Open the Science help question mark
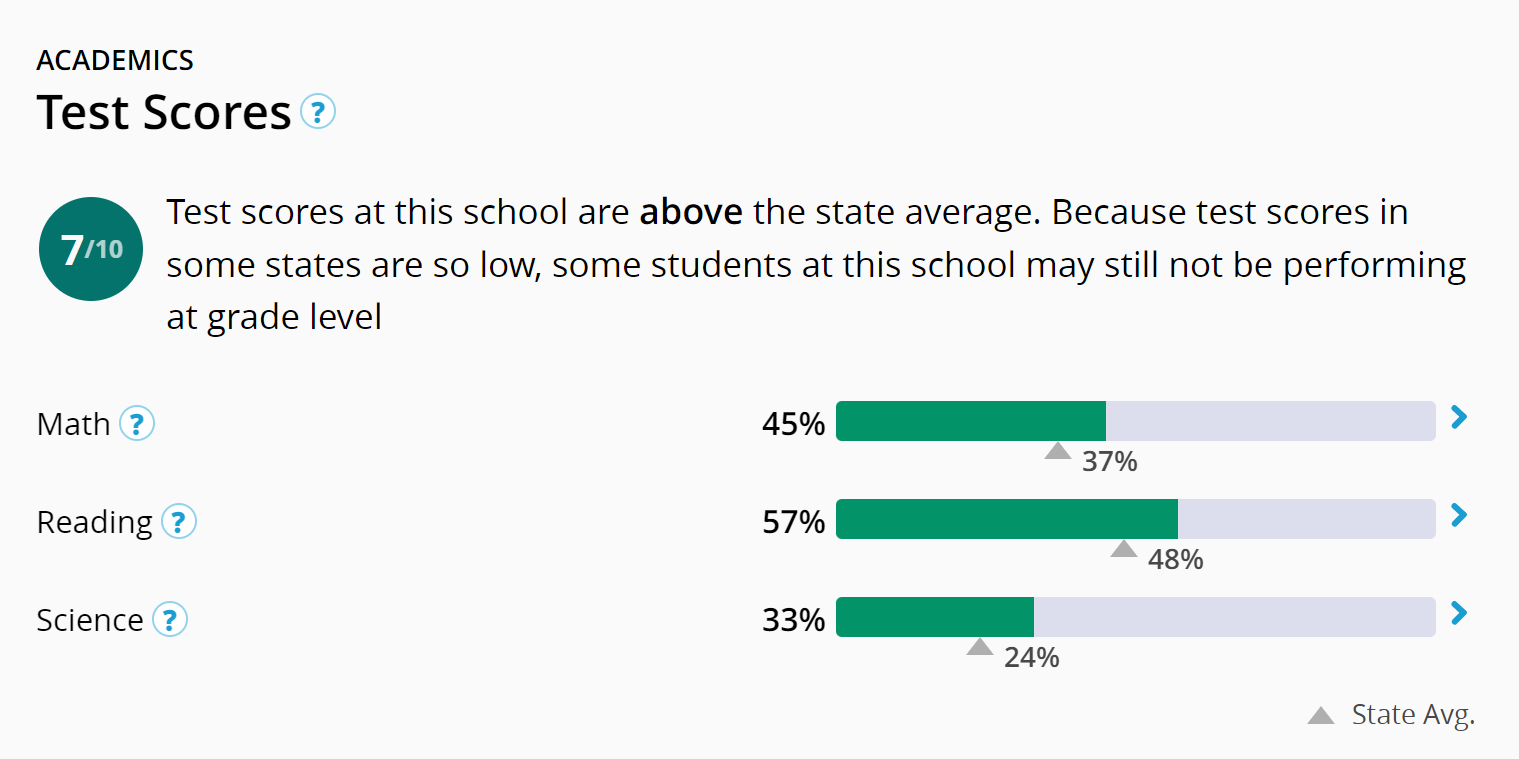Screen dimensions: 1519x759 coord(170,620)
